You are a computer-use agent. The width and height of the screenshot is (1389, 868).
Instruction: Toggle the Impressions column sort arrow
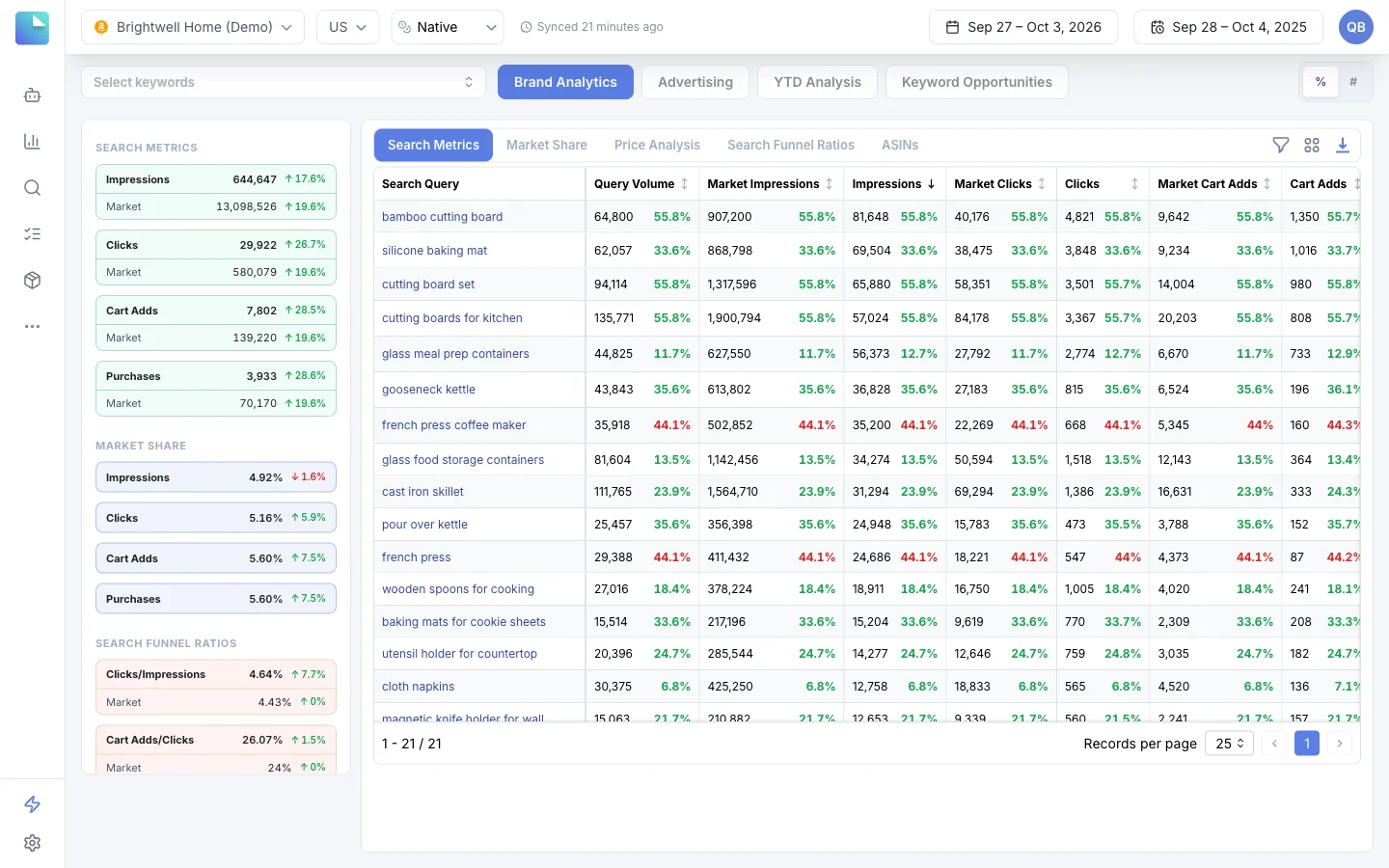point(931,183)
